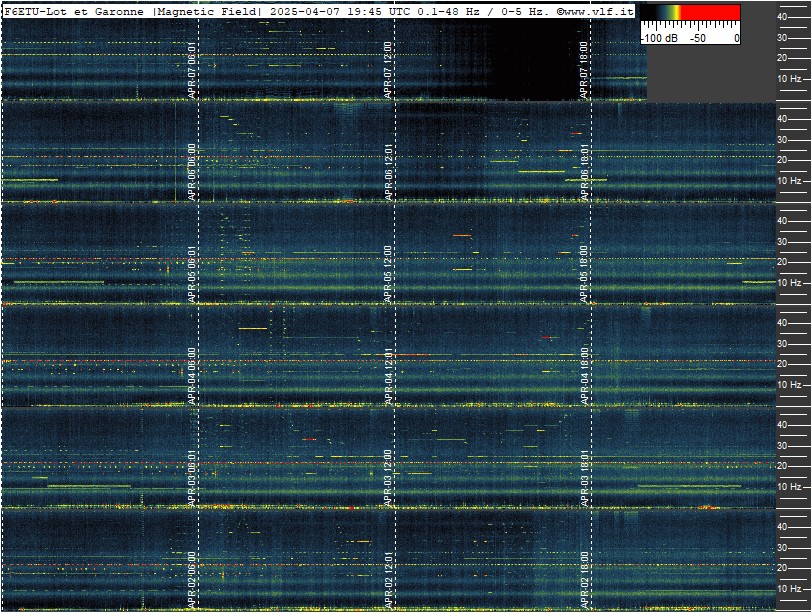Click the APR-06 12:01 time label
This screenshot has height=613, width=812.
[x=387, y=172]
